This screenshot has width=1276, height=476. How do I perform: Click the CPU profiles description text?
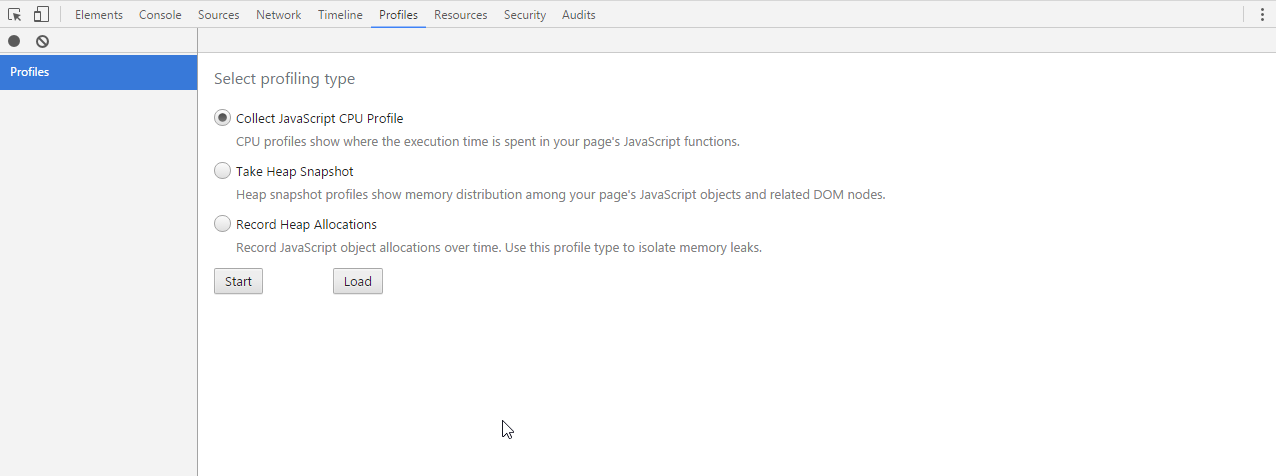pyautogui.click(x=488, y=141)
